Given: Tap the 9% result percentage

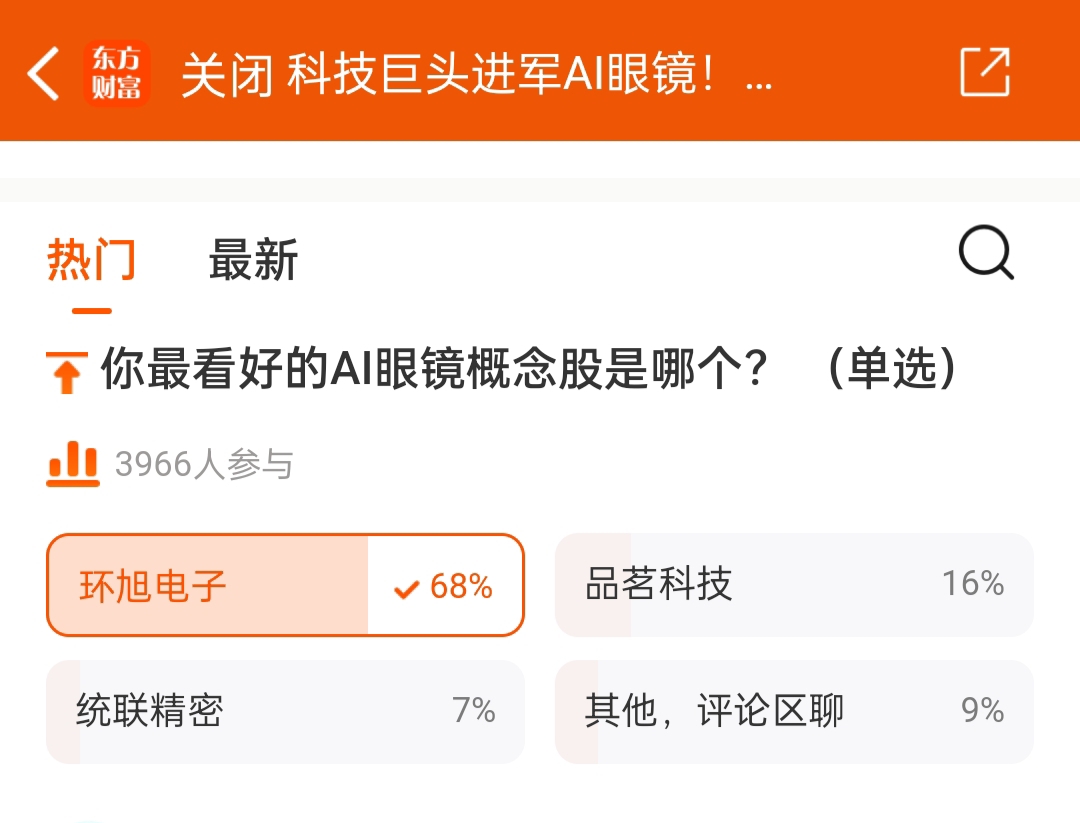Looking at the screenshot, I should click(x=982, y=711).
